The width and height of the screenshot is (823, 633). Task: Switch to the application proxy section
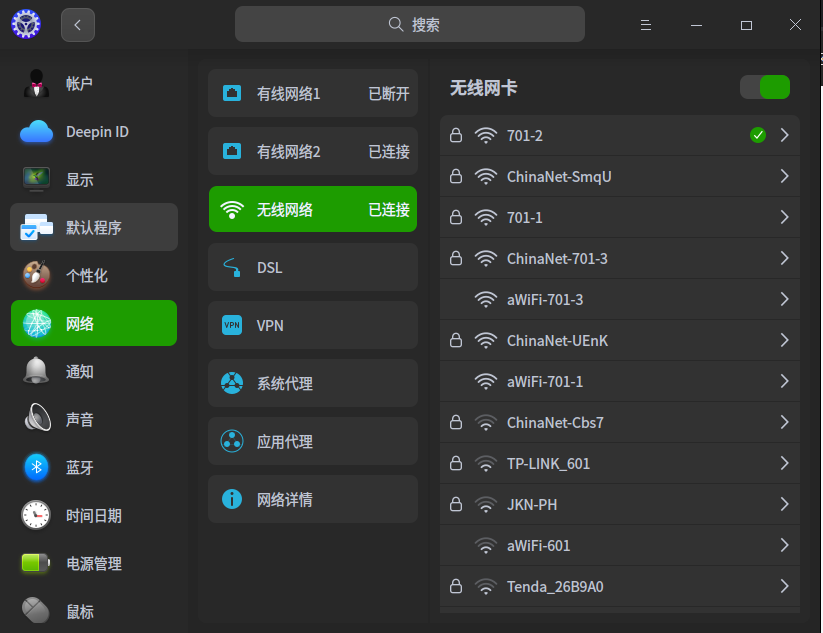(x=313, y=441)
